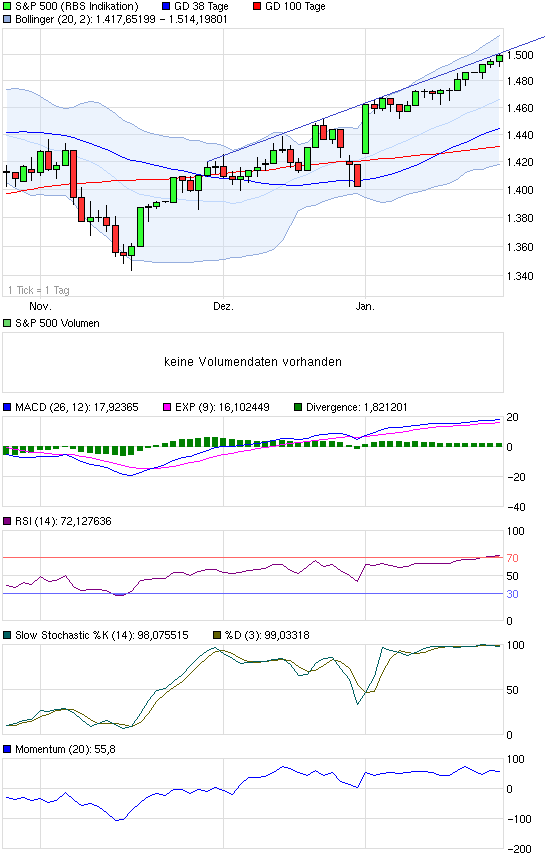The height and width of the screenshot is (857, 545).
Task: Click the olive %D (3) legend swatch
Action: coord(216,635)
